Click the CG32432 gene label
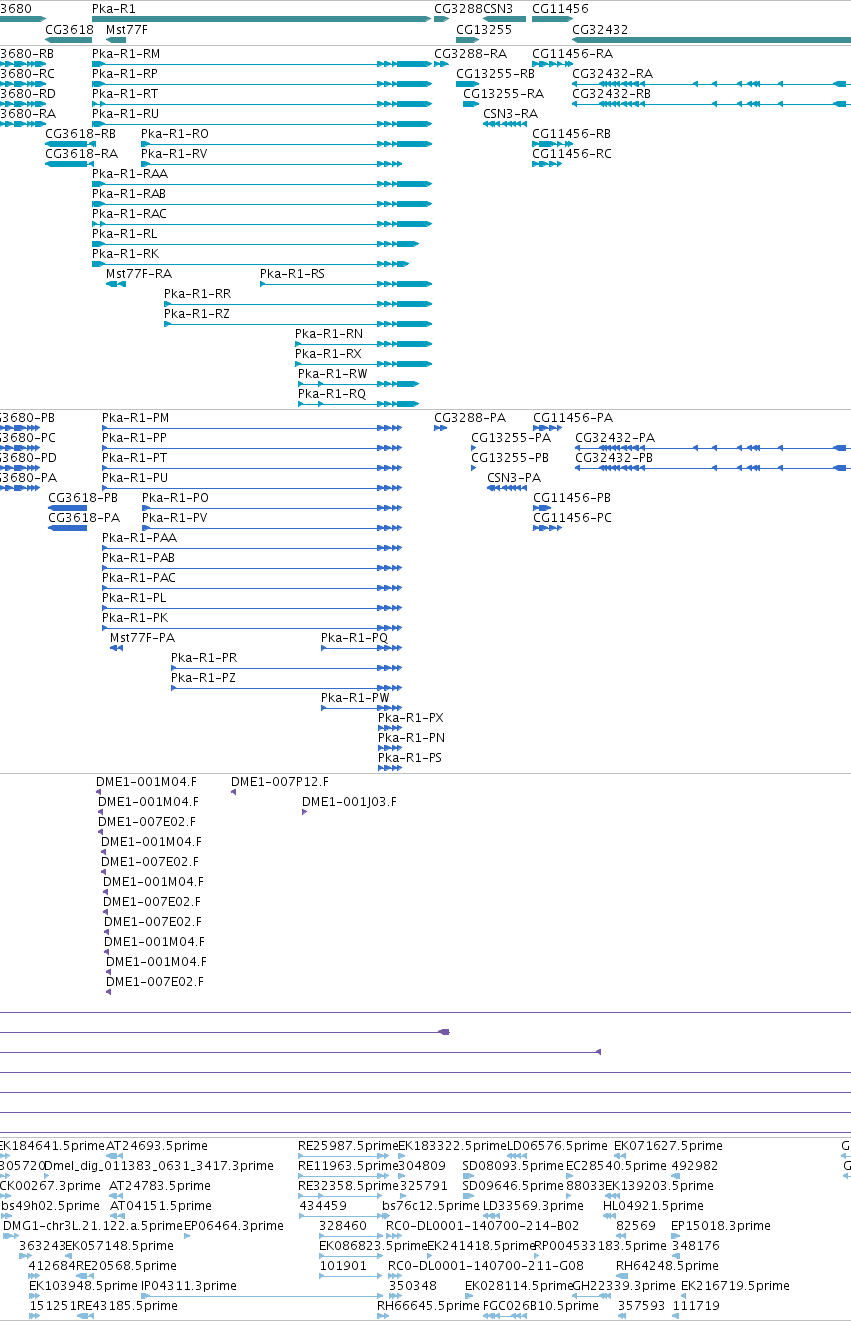Viewport: 851px width, 1321px height. pyautogui.click(x=600, y=30)
